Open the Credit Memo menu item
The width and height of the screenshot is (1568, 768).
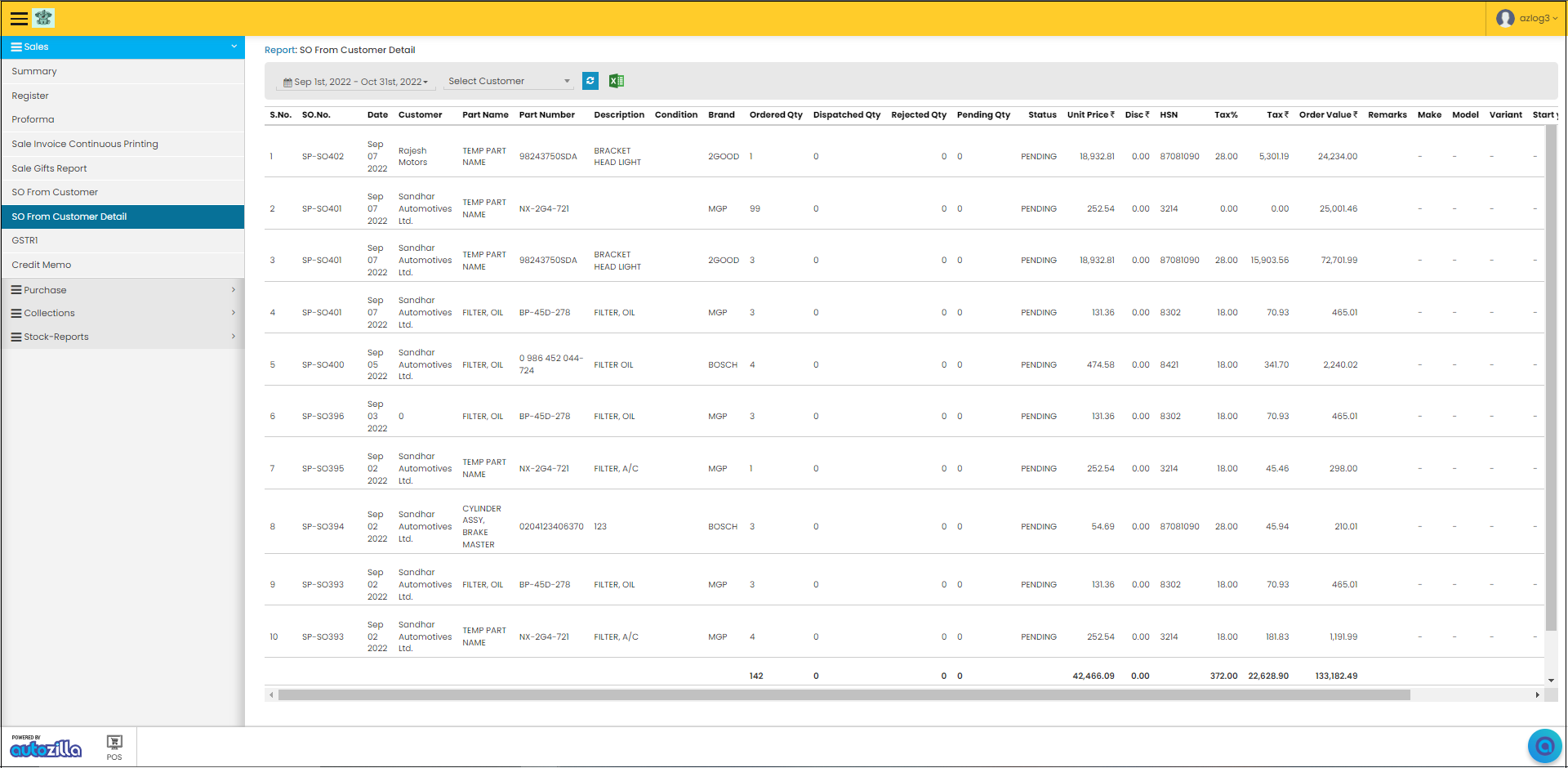click(122, 265)
